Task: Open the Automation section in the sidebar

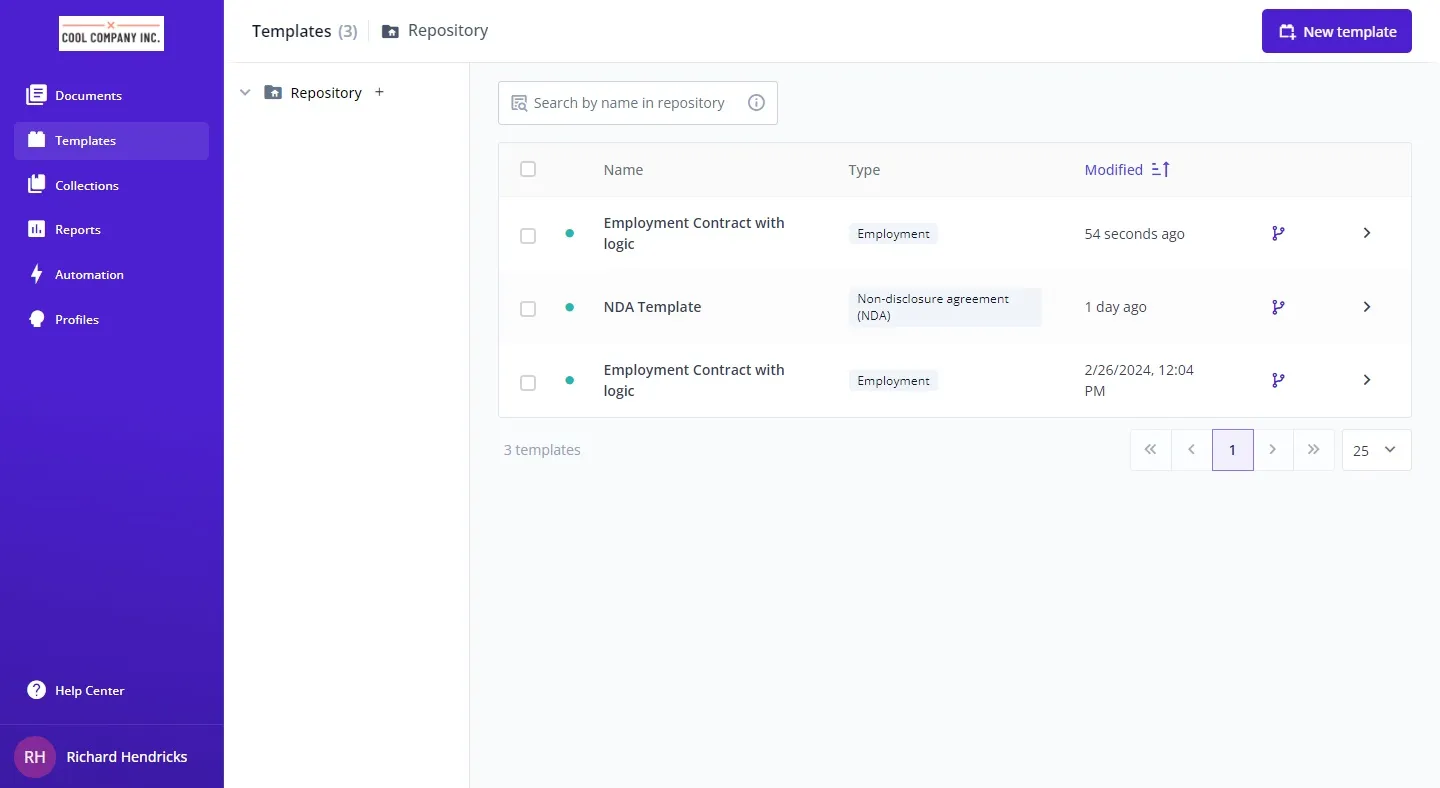Action: 89,275
